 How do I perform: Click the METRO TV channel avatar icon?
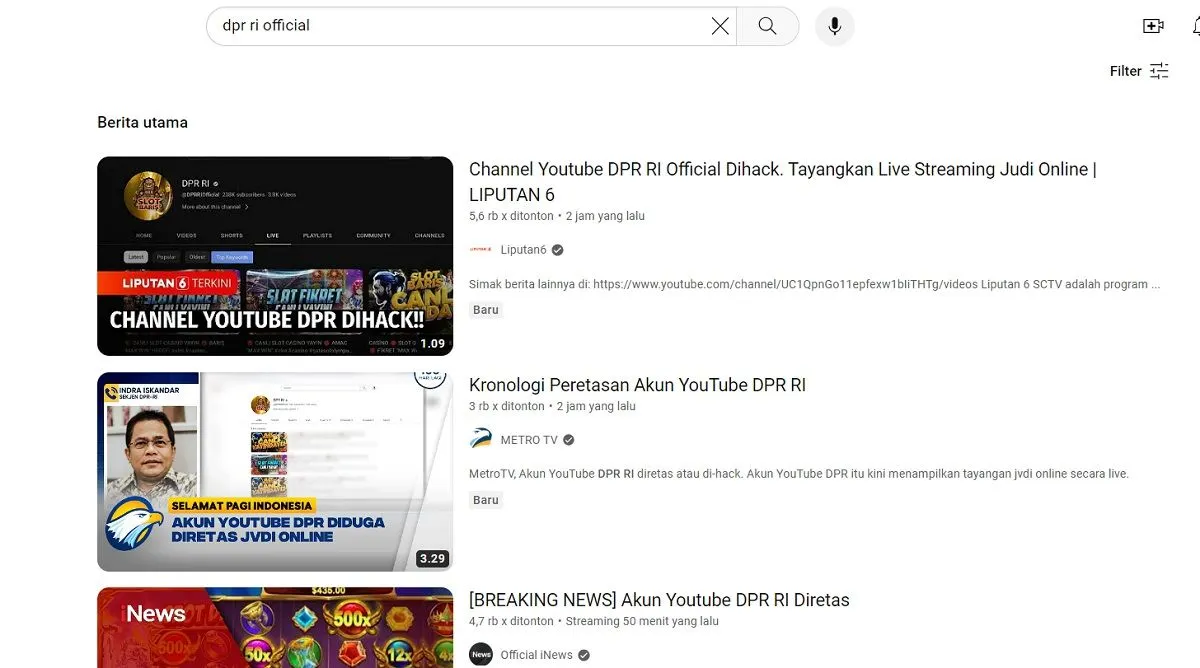pos(481,439)
